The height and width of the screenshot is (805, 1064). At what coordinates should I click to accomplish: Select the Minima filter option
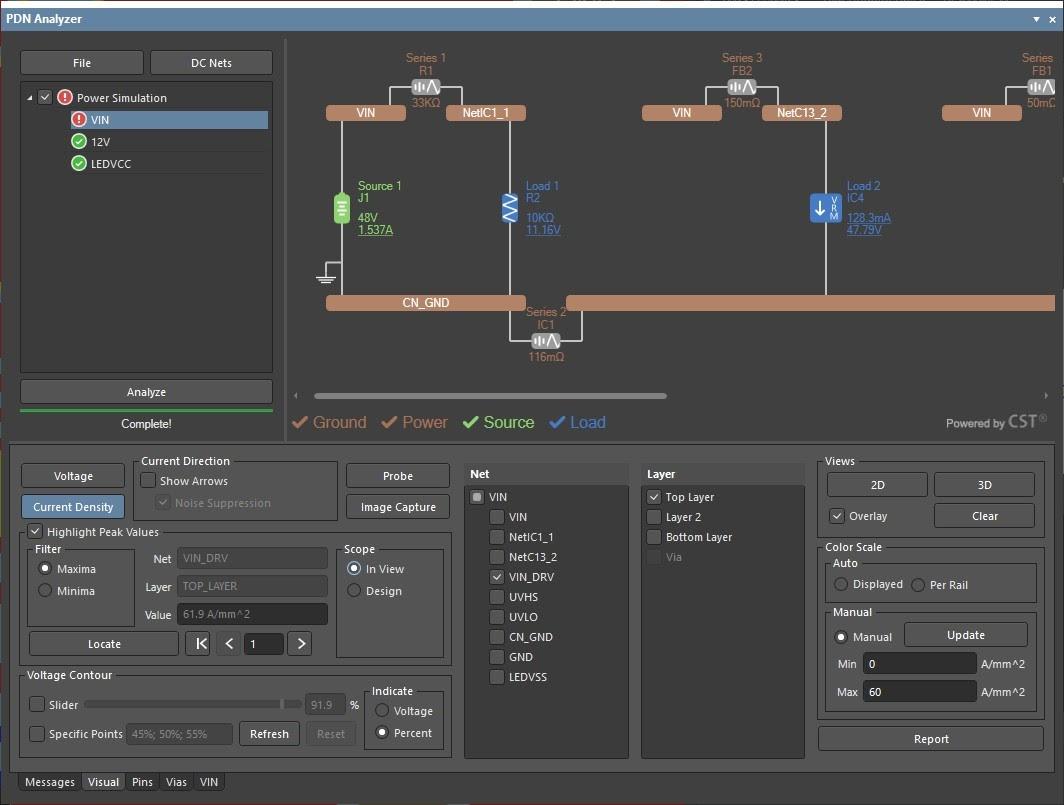click(45, 591)
